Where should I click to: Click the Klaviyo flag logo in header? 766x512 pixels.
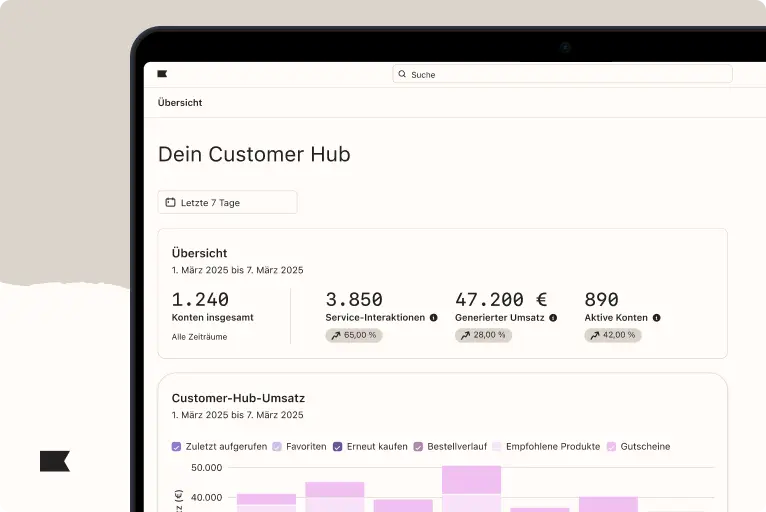[x=163, y=74]
